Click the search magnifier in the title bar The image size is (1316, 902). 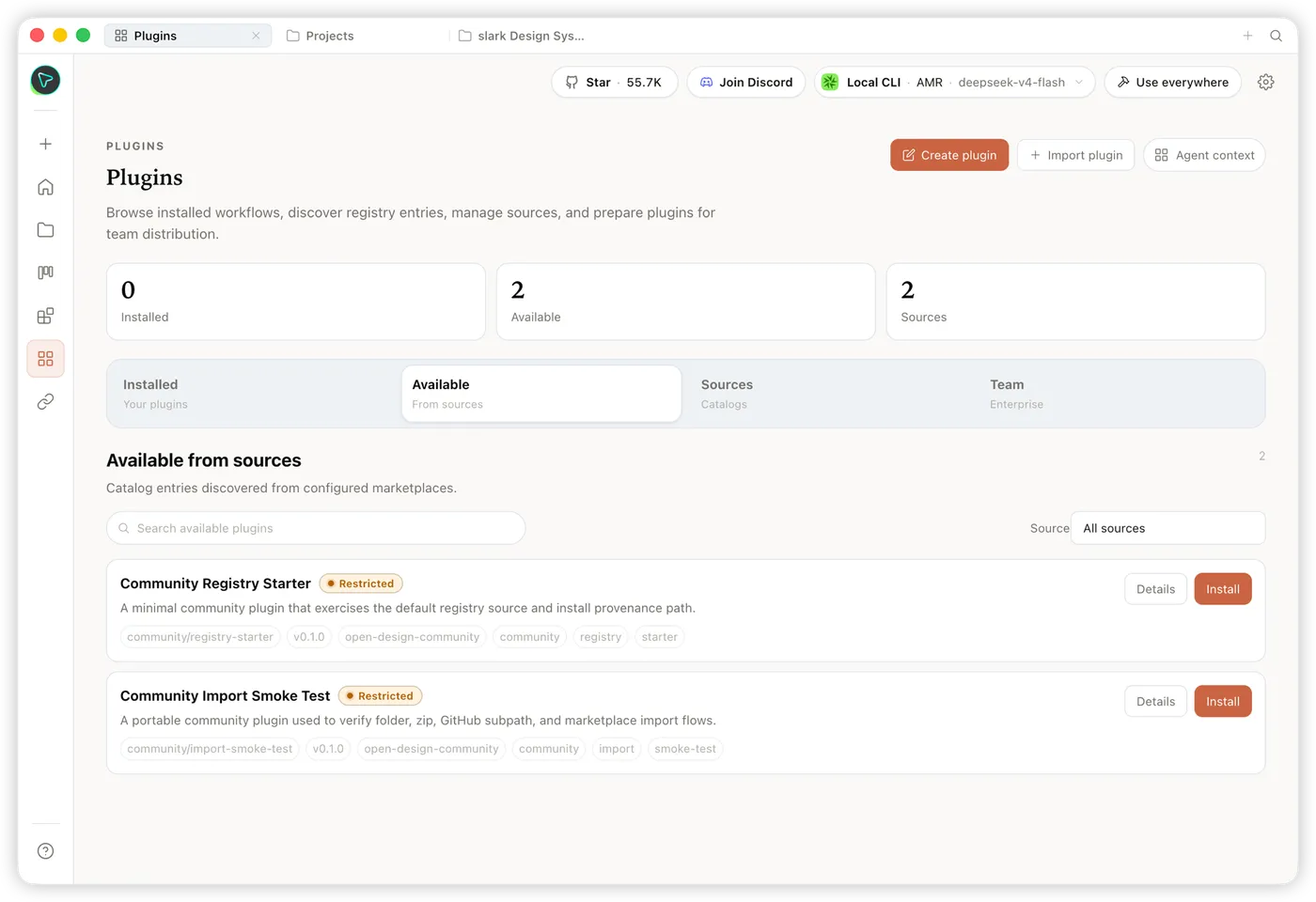pyautogui.click(x=1276, y=36)
